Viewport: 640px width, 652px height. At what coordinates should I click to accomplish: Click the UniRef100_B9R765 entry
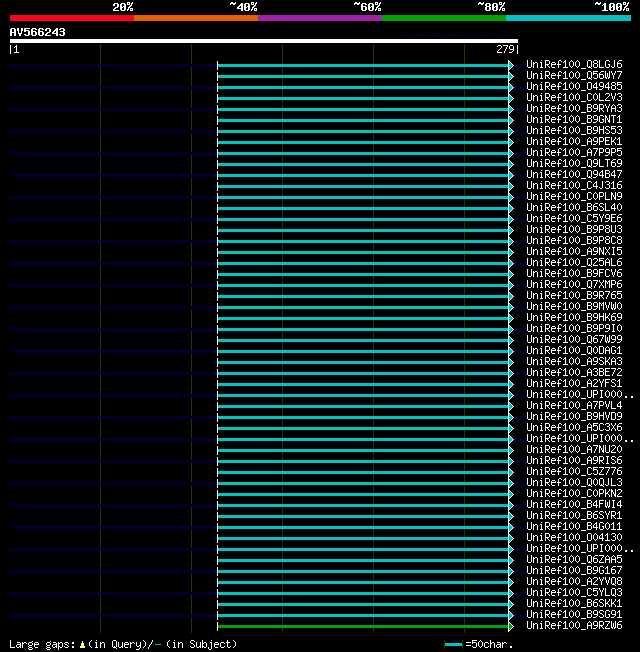point(574,296)
